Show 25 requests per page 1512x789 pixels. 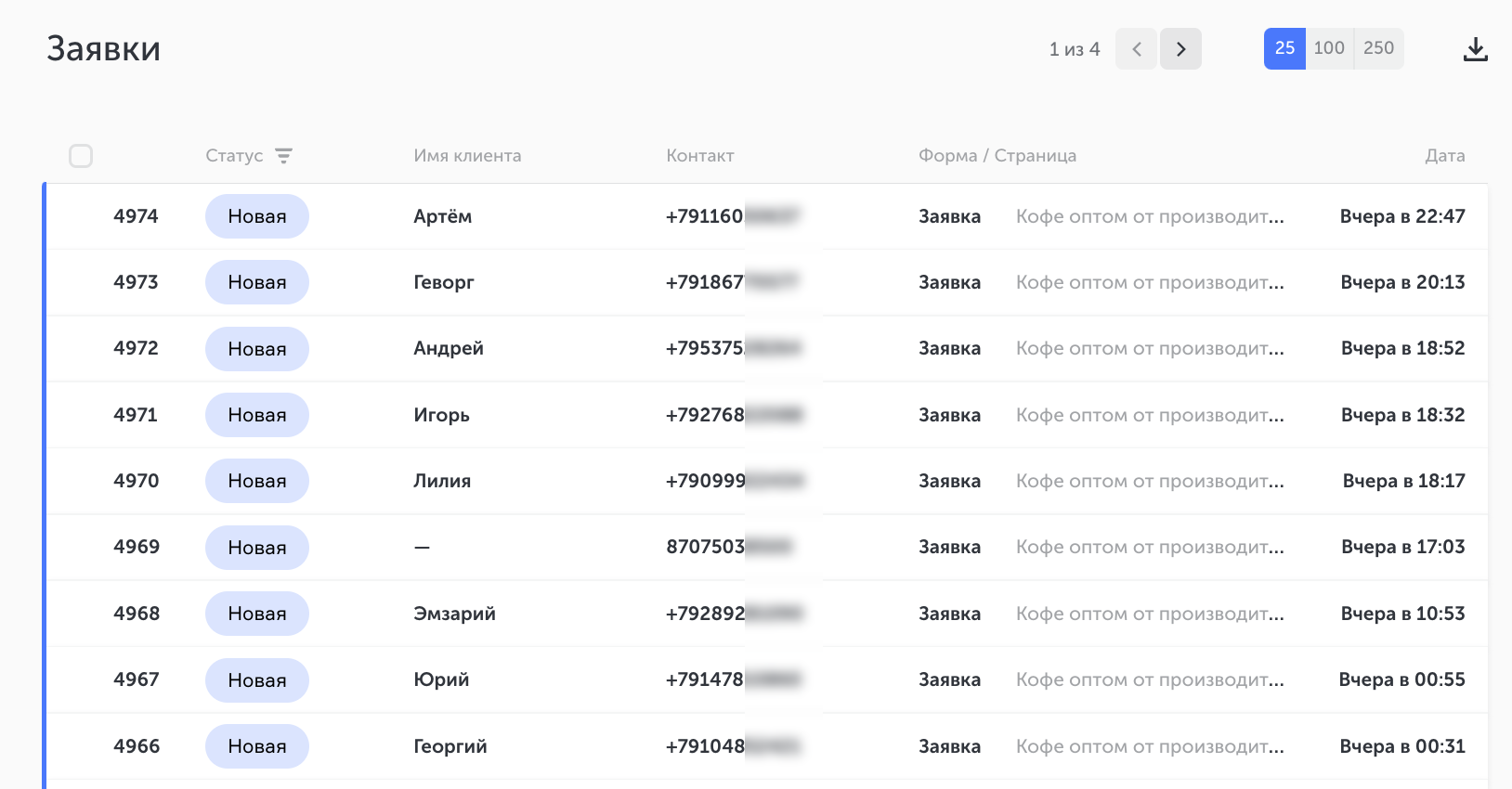pyautogui.click(x=1284, y=48)
